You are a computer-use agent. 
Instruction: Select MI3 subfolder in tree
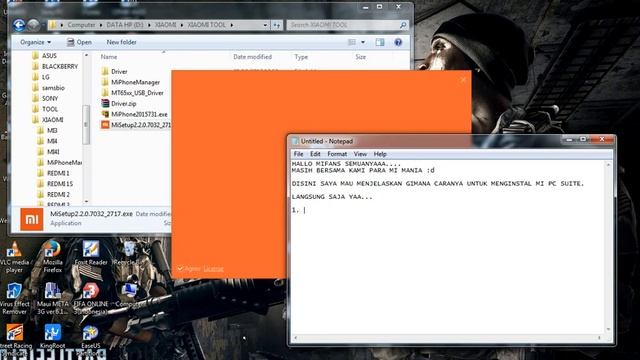(x=47, y=130)
